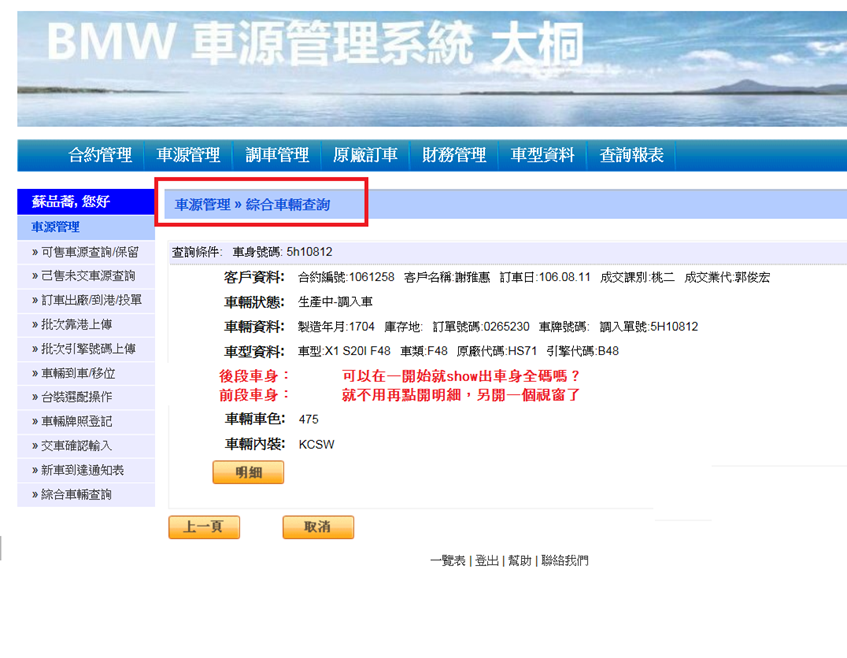Screen dimensions: 847x658
Task: Click the 成交業代:郭俊宏 text
Action: click(727, 277)
